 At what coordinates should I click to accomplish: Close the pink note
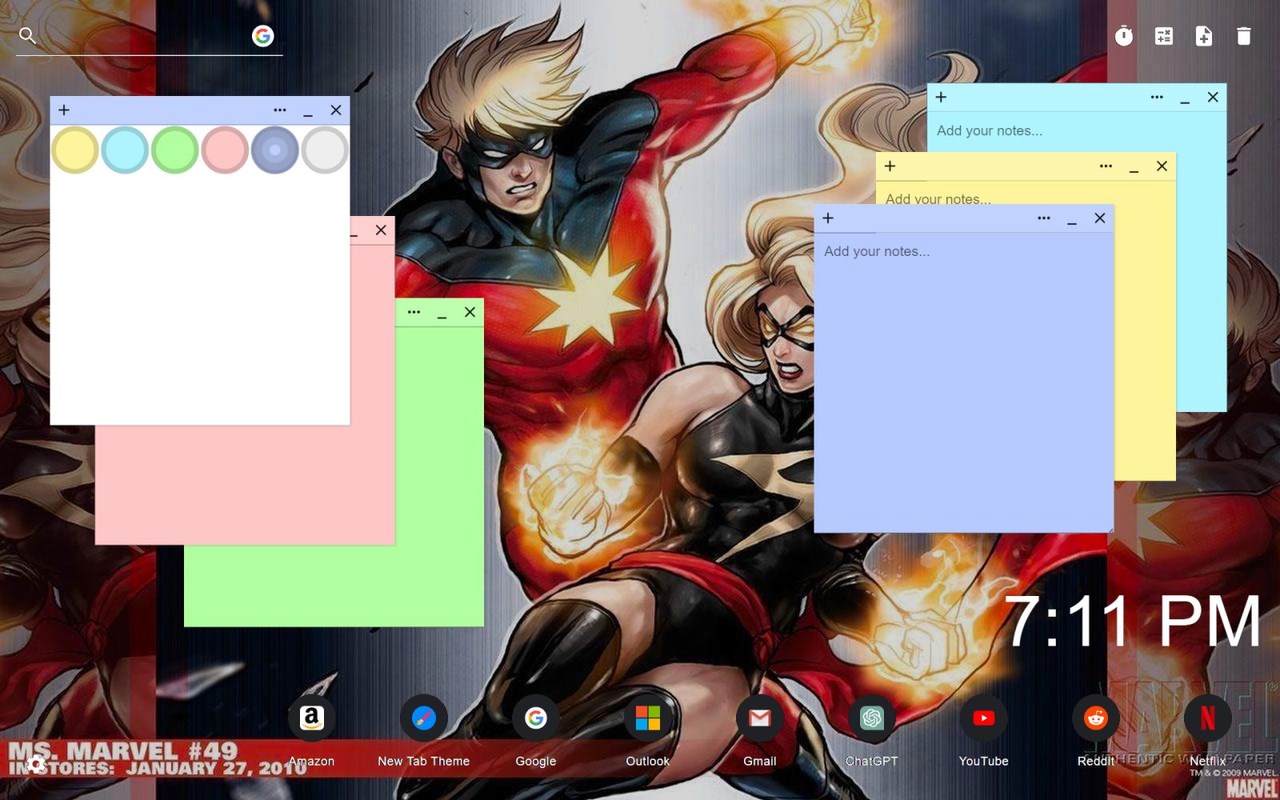pos(381,230)
